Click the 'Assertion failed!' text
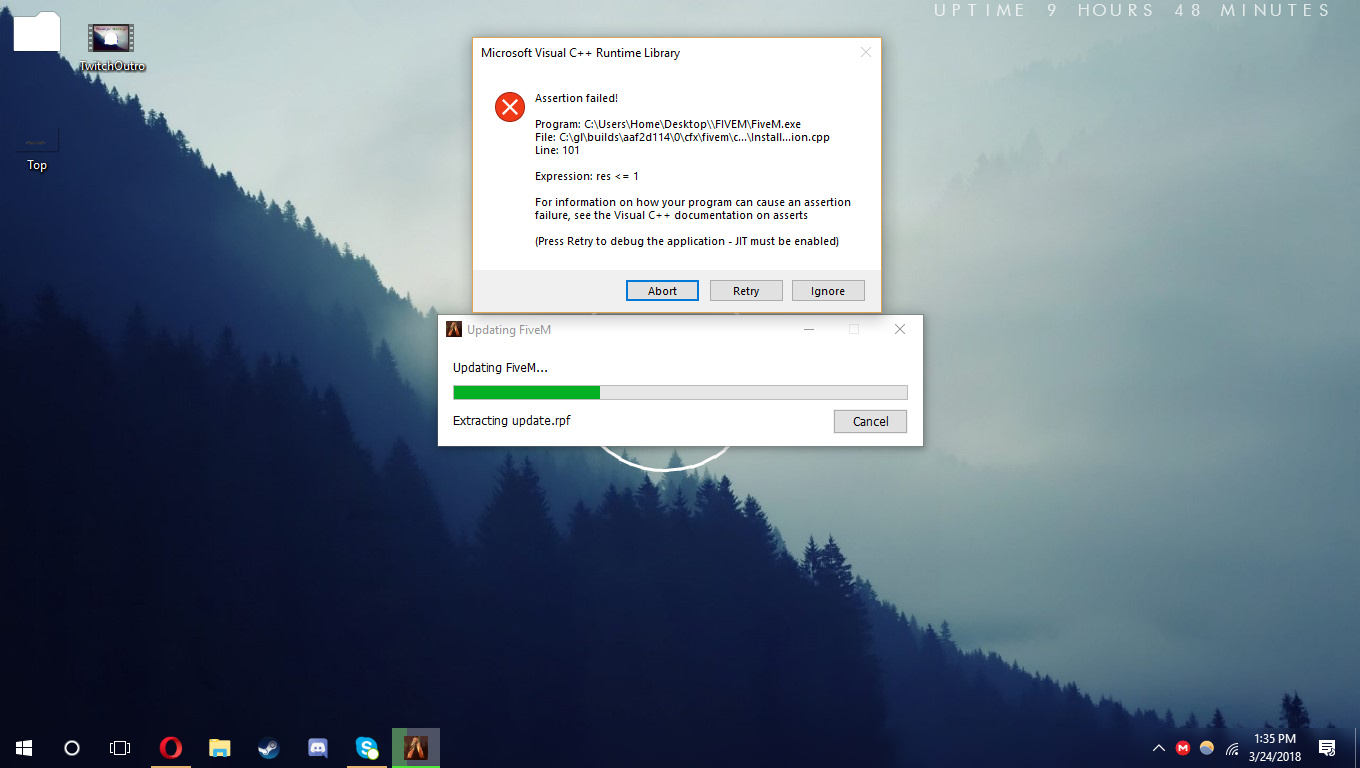Viewport: 1360px width, 768px height. (576, 98)
